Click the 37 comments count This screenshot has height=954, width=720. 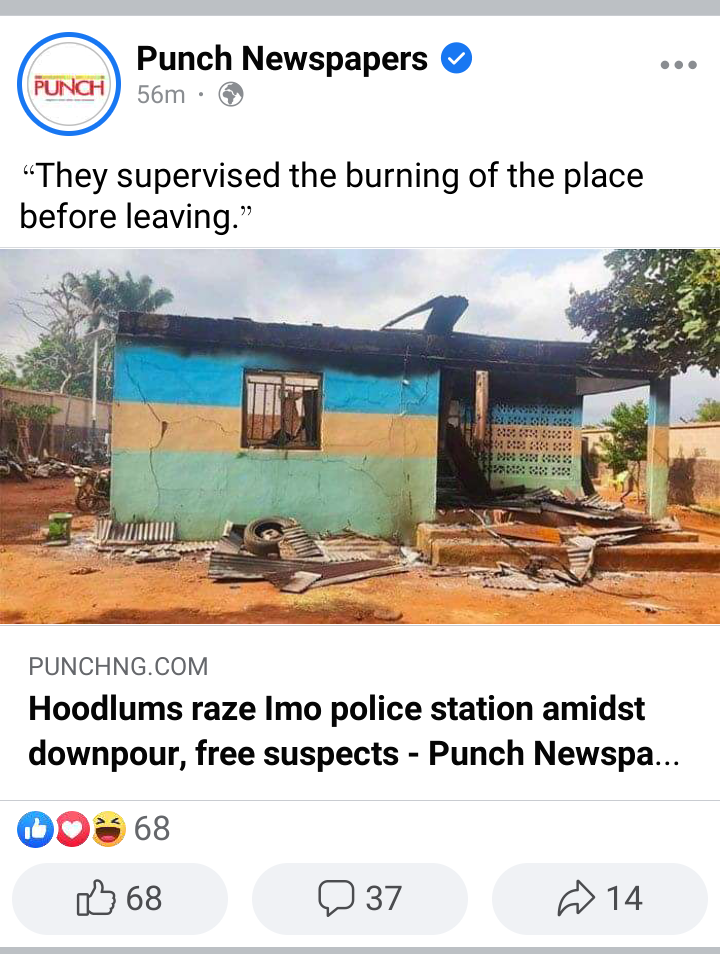point(383,898)
